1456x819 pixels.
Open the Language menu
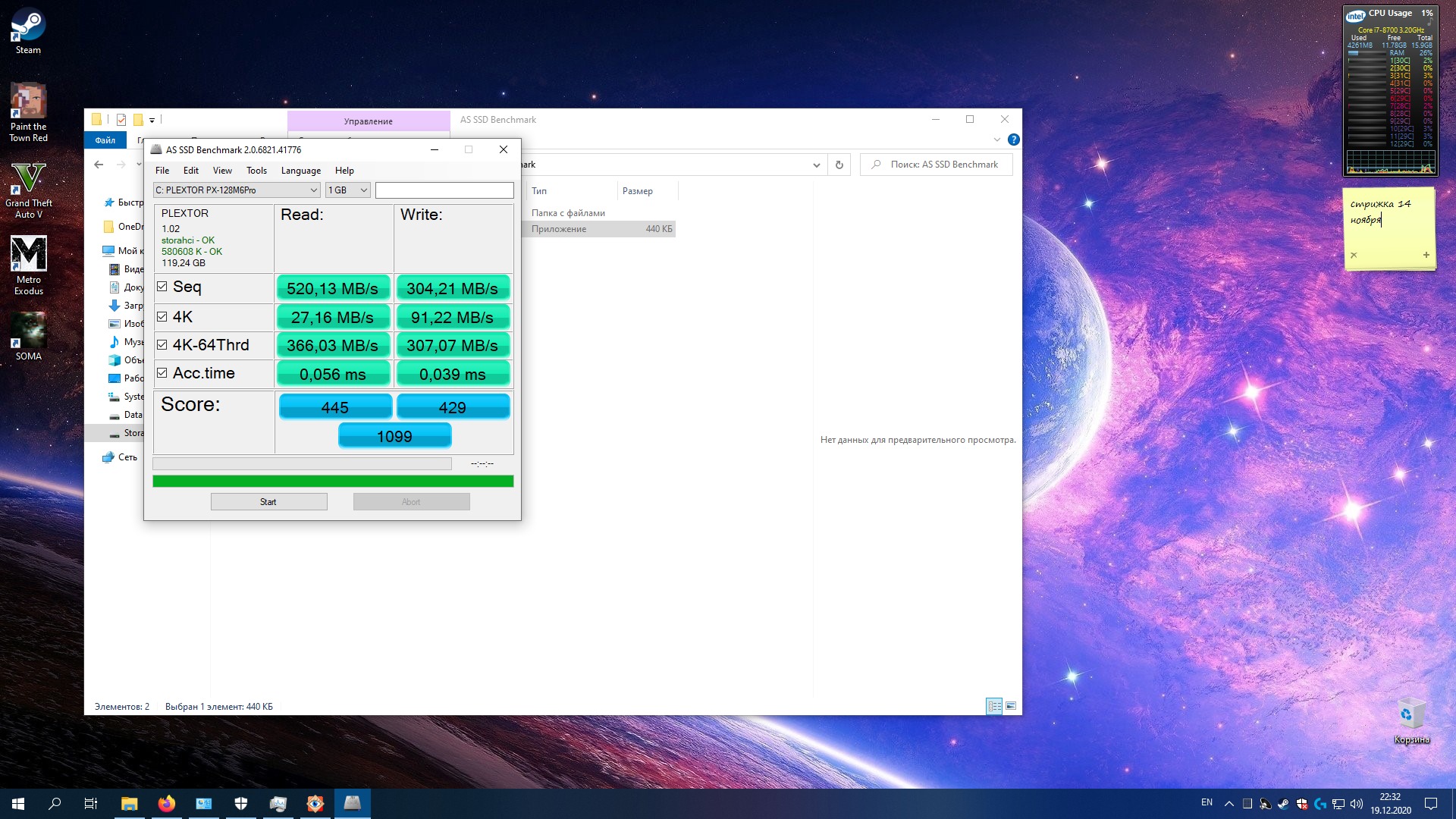click(x=300, y=171)
